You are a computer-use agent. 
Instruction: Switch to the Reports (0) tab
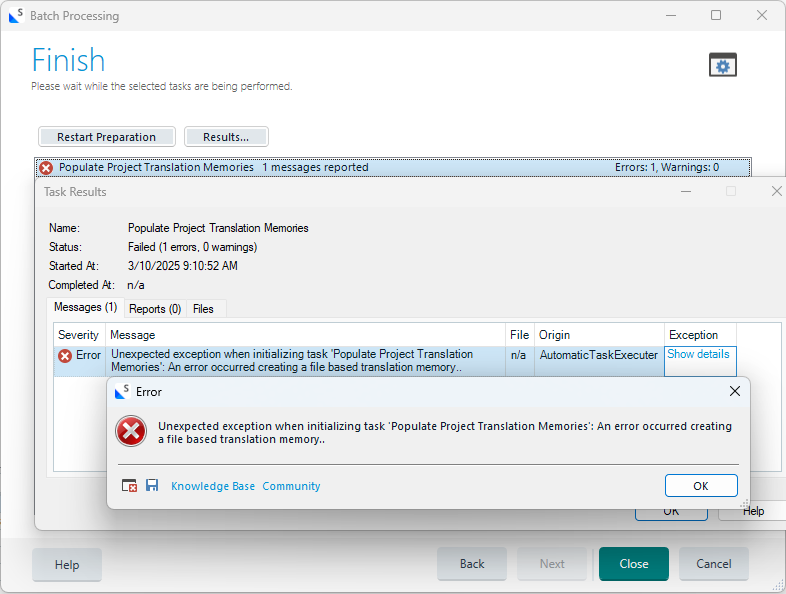(155, 309)
